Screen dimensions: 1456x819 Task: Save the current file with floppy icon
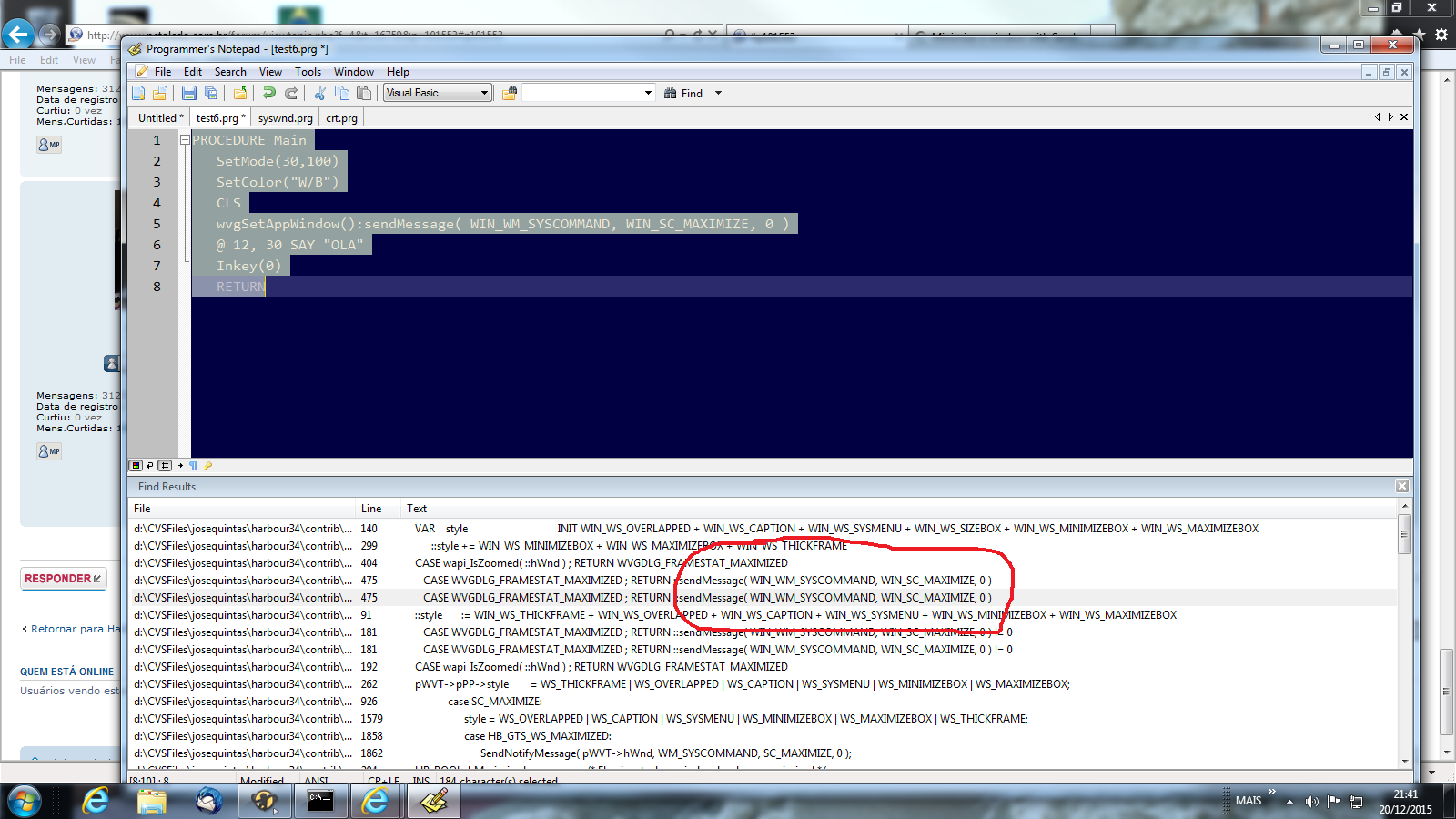pos(189,93)
